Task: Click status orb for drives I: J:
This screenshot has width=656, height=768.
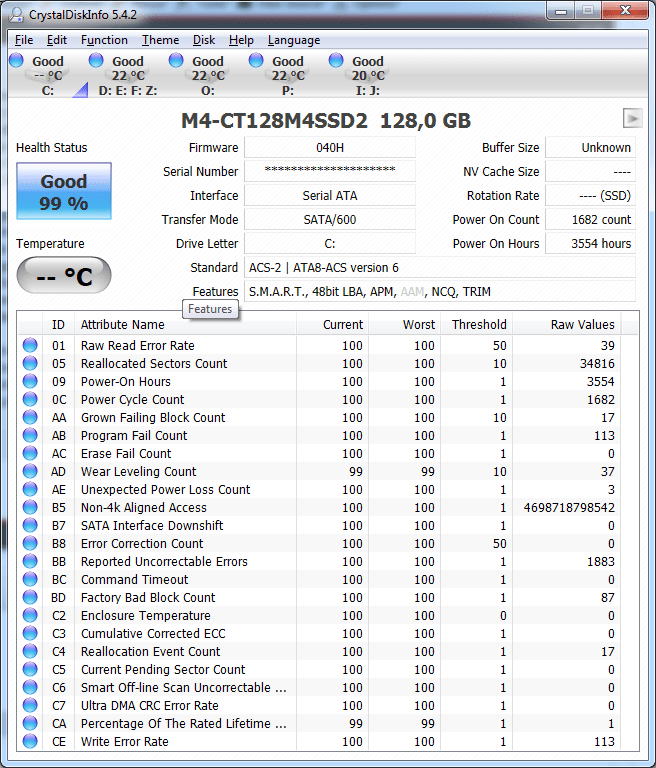Action: point(336,60)
